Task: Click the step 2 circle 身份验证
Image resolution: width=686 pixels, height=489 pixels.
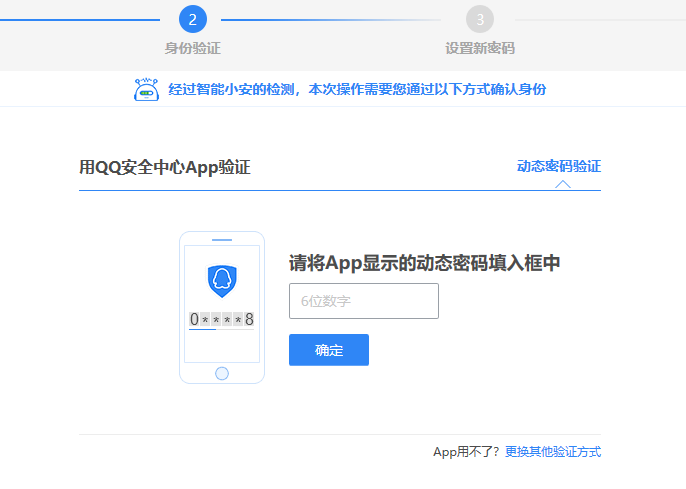Action: [x=193, y=19]
